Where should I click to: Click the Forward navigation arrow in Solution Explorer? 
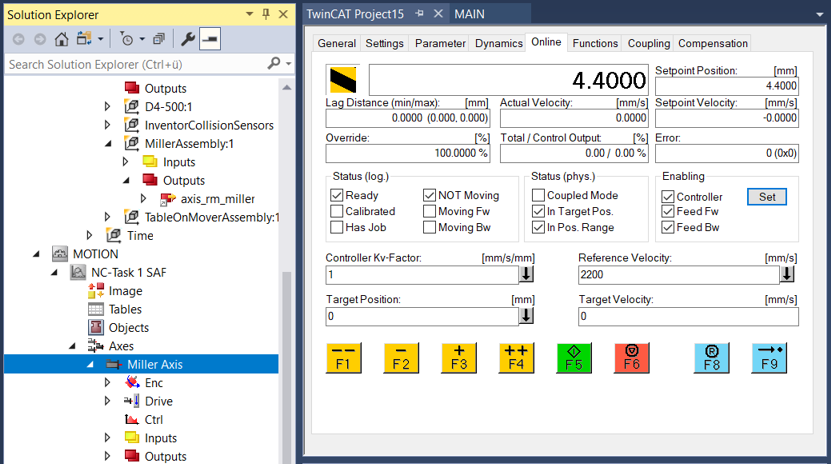pos(40,39)
